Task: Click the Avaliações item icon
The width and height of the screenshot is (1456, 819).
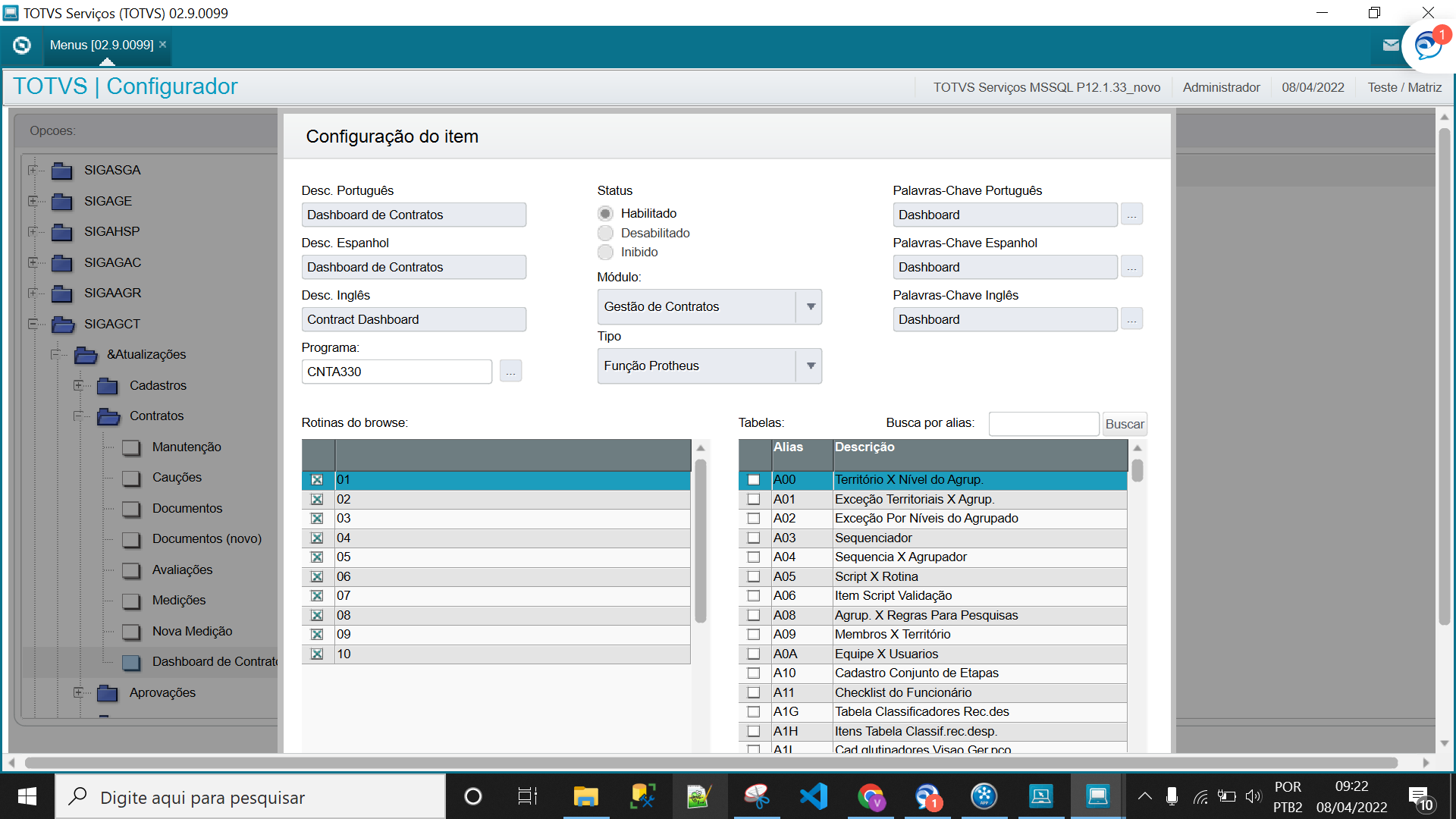Action: pyautogui.click(x=132, y=570)
